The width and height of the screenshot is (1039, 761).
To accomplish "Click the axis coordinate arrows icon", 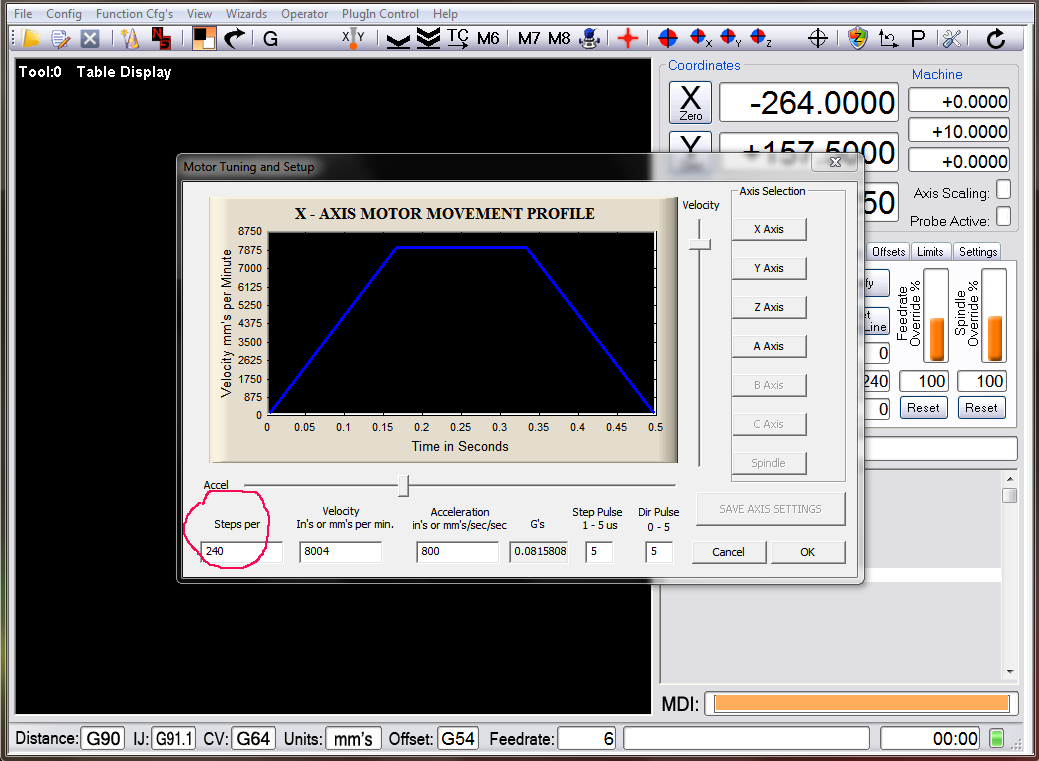I will 888,39.
